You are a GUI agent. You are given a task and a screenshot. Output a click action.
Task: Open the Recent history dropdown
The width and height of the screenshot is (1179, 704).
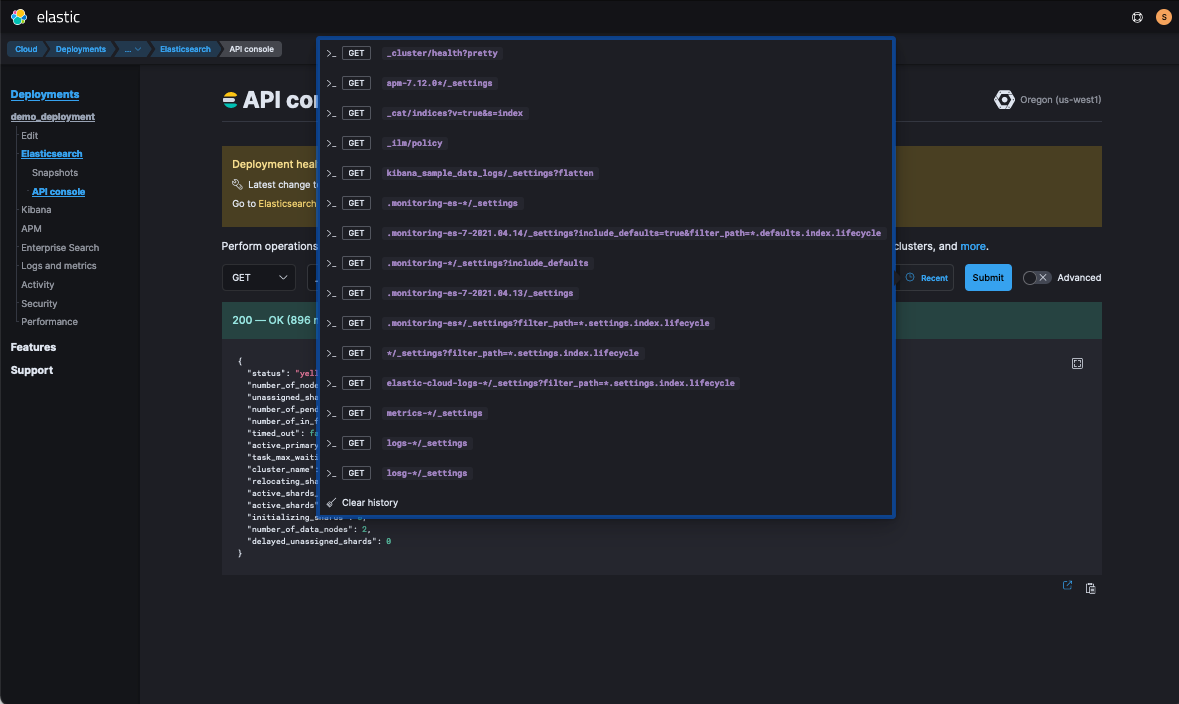tap(927, 278)
